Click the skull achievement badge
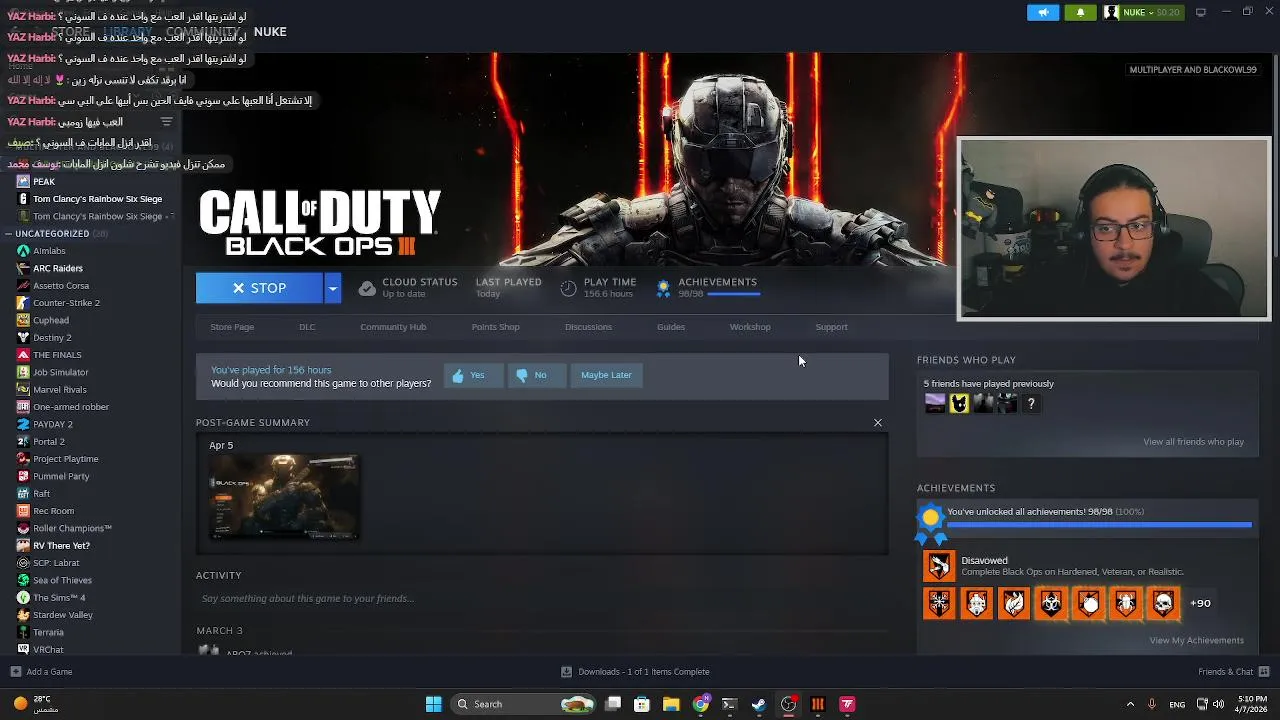Viewport: 1280px width, 720px height. [x=1163, y=603]
